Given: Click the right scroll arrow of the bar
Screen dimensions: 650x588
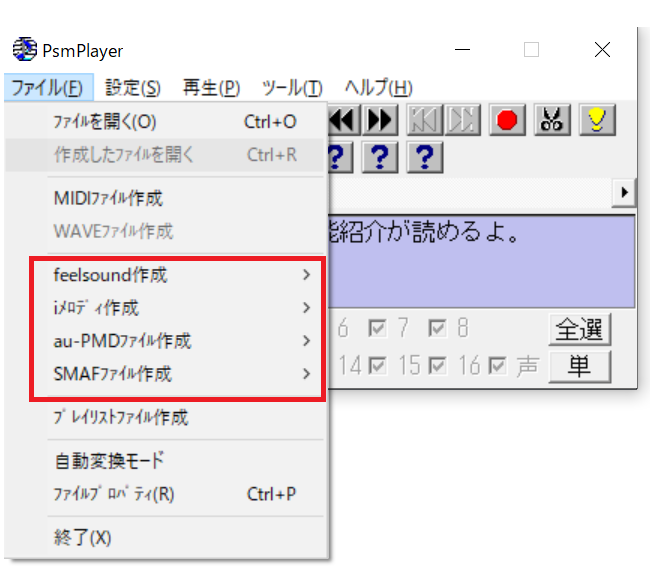Looking at the screenshot, I should (624, 192).
